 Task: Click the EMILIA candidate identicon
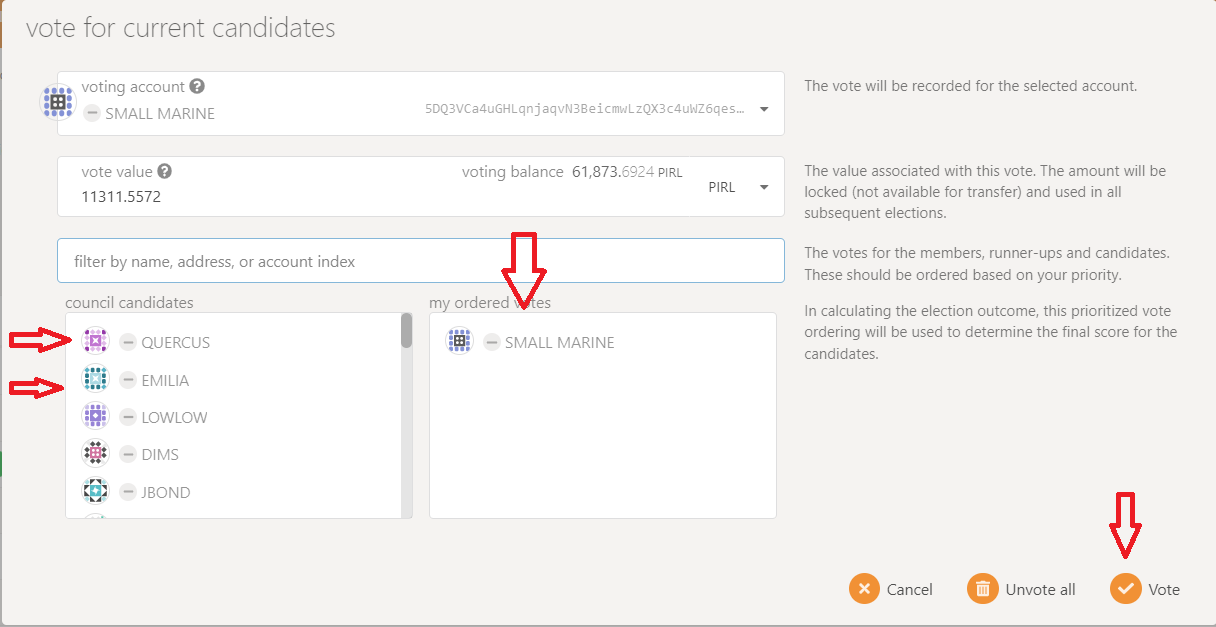95,380
